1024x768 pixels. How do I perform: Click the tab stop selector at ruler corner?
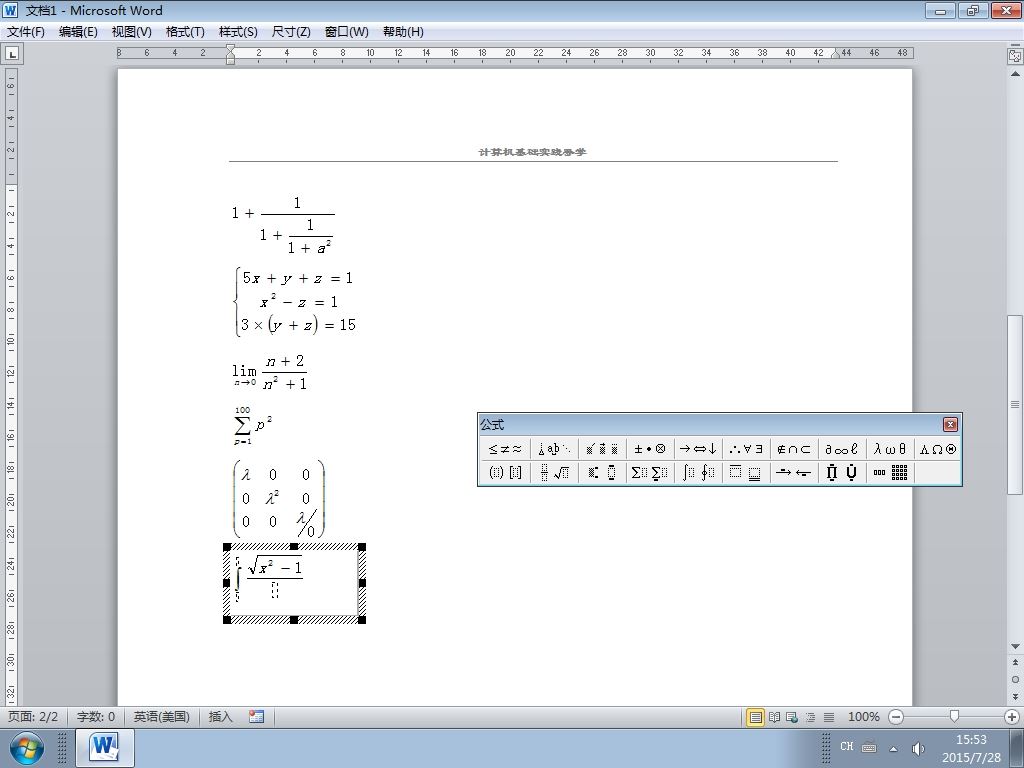(12, 54)
